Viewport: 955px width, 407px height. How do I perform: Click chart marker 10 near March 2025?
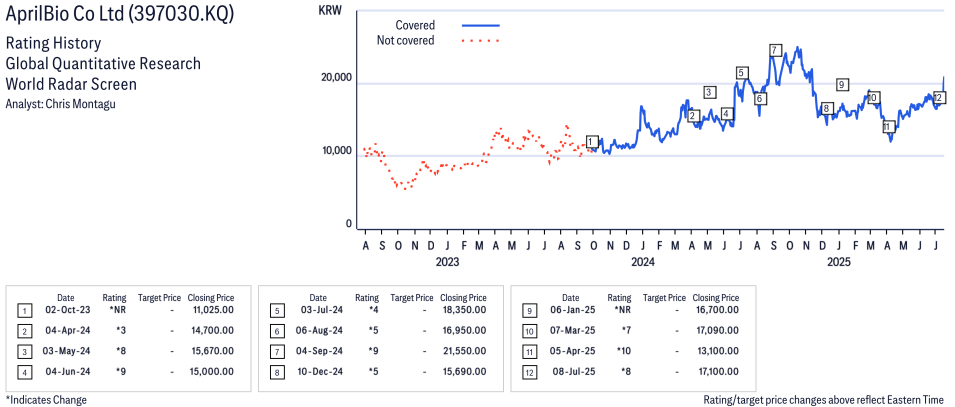pyautogui.click(x=873, y=97)
